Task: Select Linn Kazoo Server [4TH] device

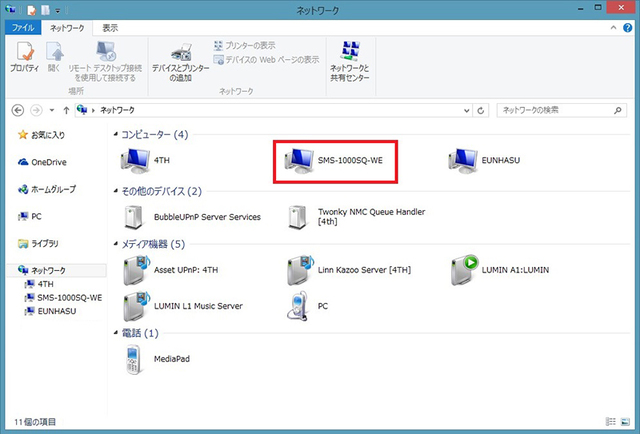Action: coord(349,270)
